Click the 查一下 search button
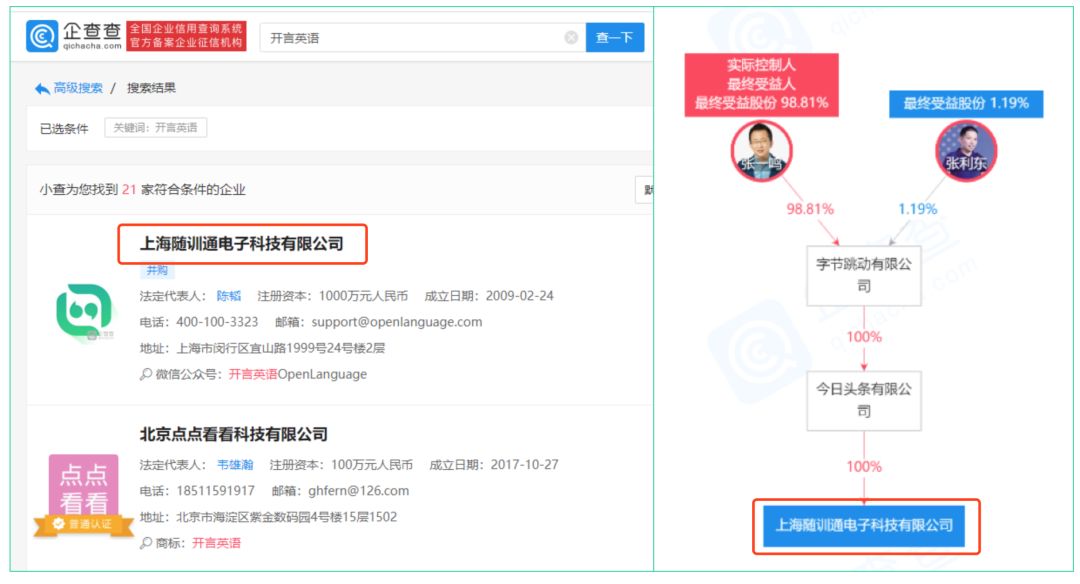The image size is (1080, 584). pos(614,38)
